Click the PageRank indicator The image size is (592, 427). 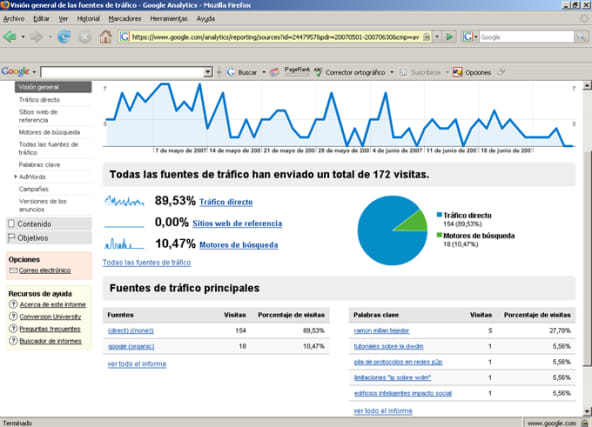click(x=297, y=71)
